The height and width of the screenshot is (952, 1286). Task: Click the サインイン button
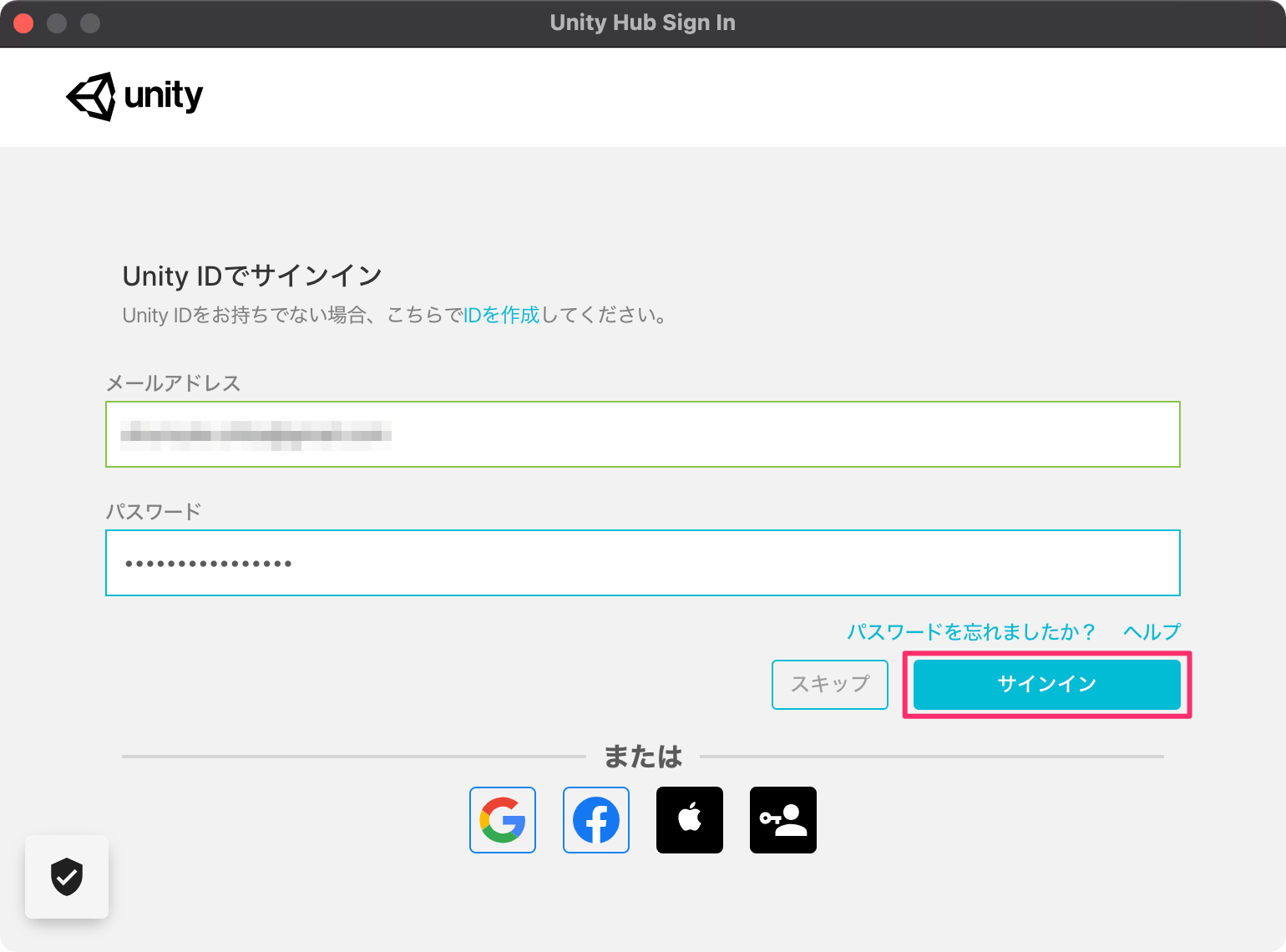tap(1047, 685)
